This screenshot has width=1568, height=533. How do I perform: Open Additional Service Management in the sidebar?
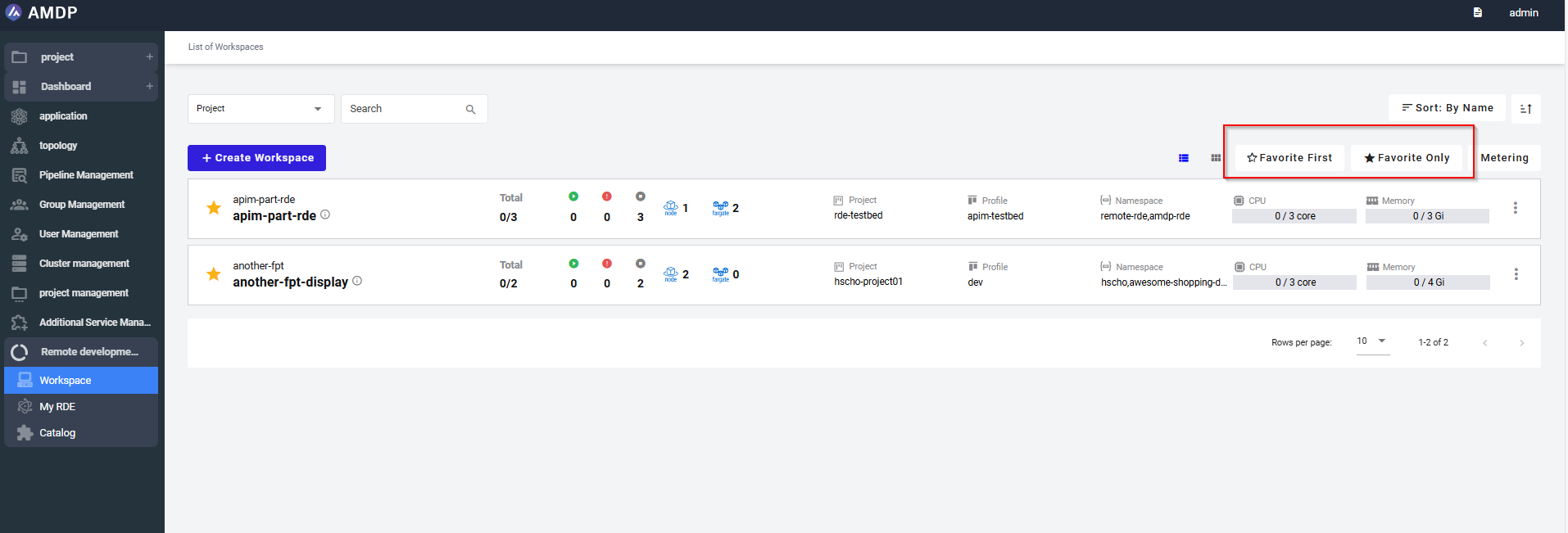95,323
